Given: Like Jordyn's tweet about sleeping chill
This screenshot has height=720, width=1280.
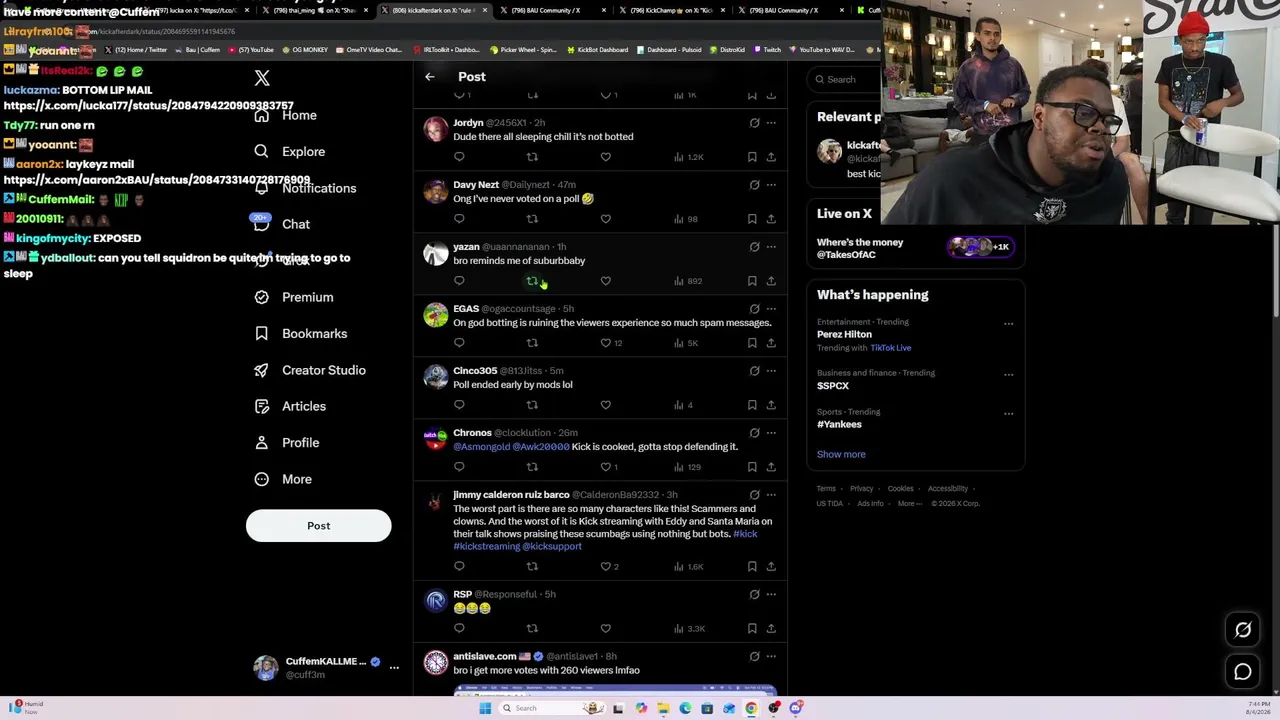Looking at the screenshot, I should click(605, 157).
